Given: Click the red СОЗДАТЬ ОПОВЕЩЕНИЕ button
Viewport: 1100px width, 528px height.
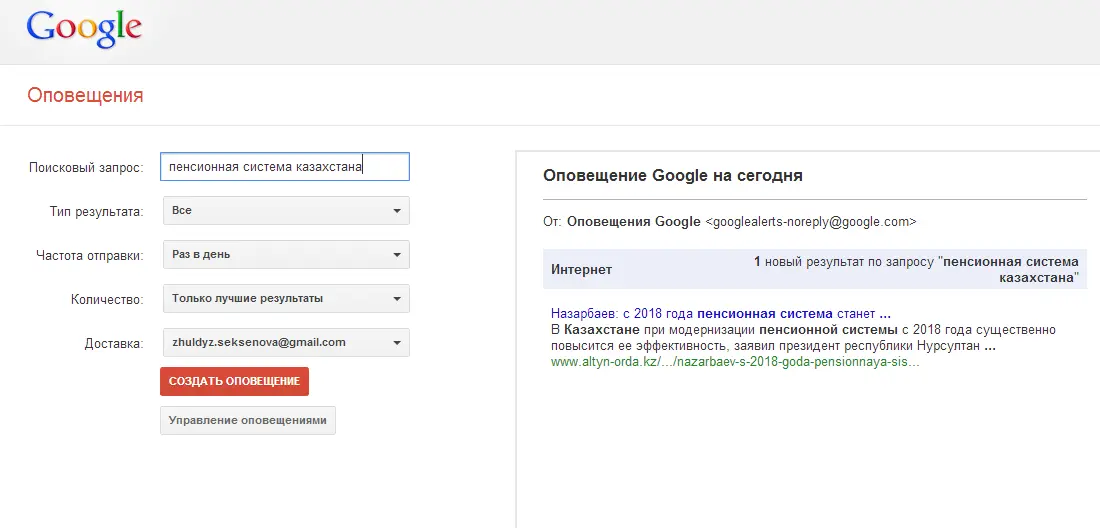Looking at the screenshot, I should [234, 381].
